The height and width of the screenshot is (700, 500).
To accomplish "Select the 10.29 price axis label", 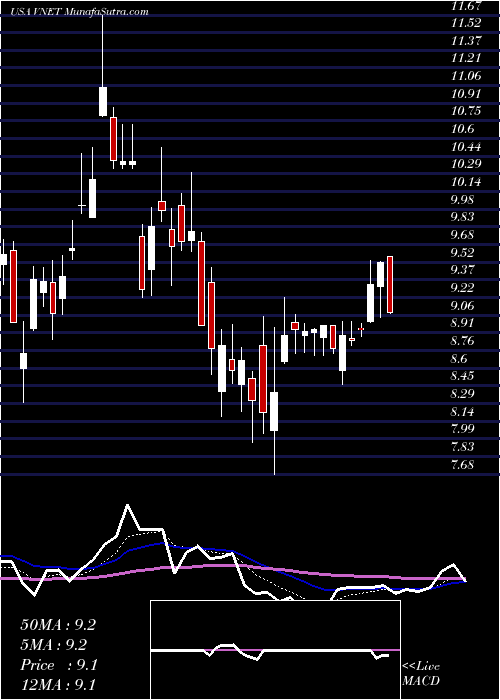I will point(466,165).
